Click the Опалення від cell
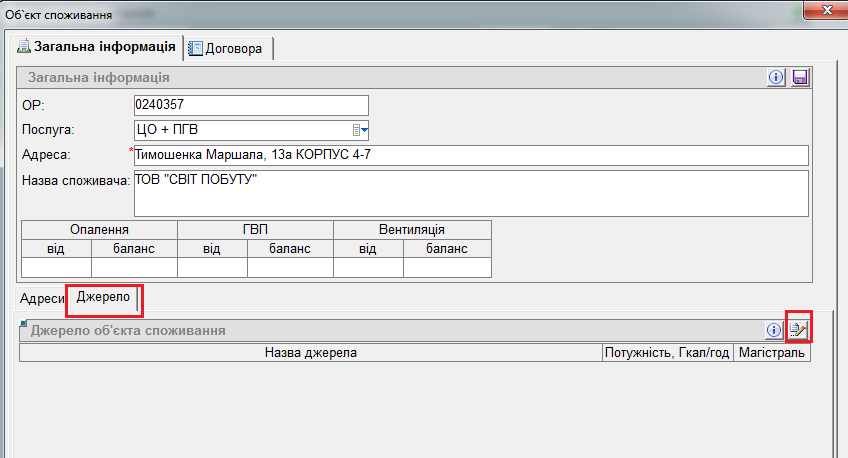This screenshot has width=848, height=458. pyautogui.click(x=56, y=267)
